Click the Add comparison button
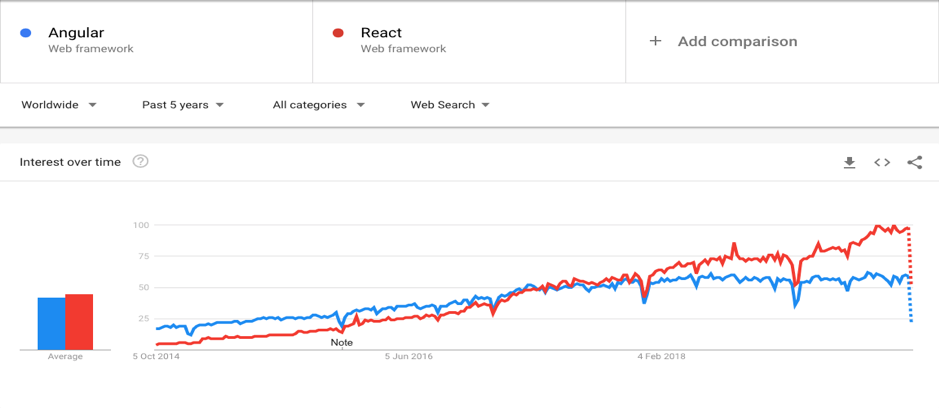Image resolution: width=939 pixels, height=408 pixels. point(737,41)
